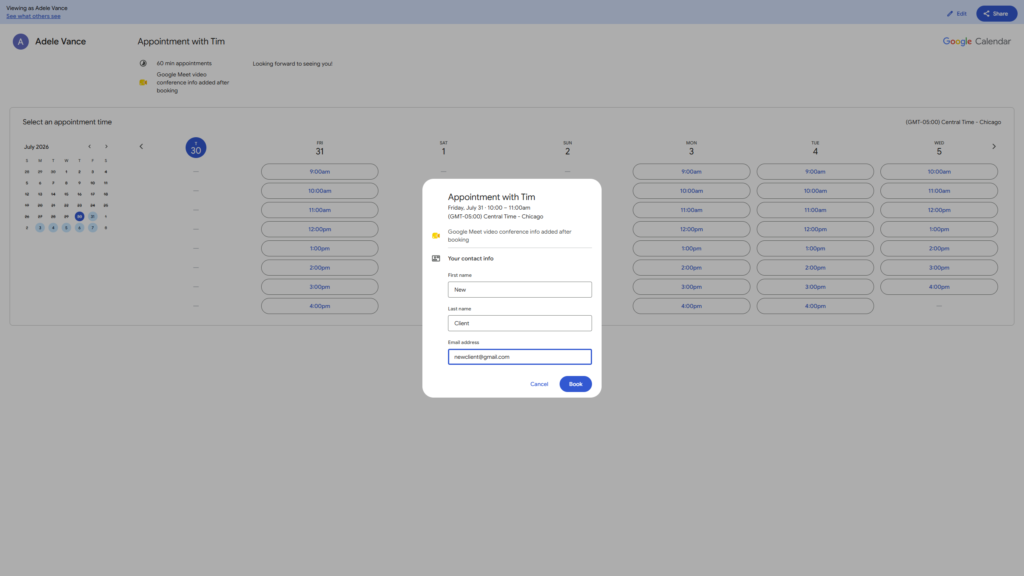Go to next month in mini calendar
Viewport: 1024px width, 576px height.
(x=106, y=146)
